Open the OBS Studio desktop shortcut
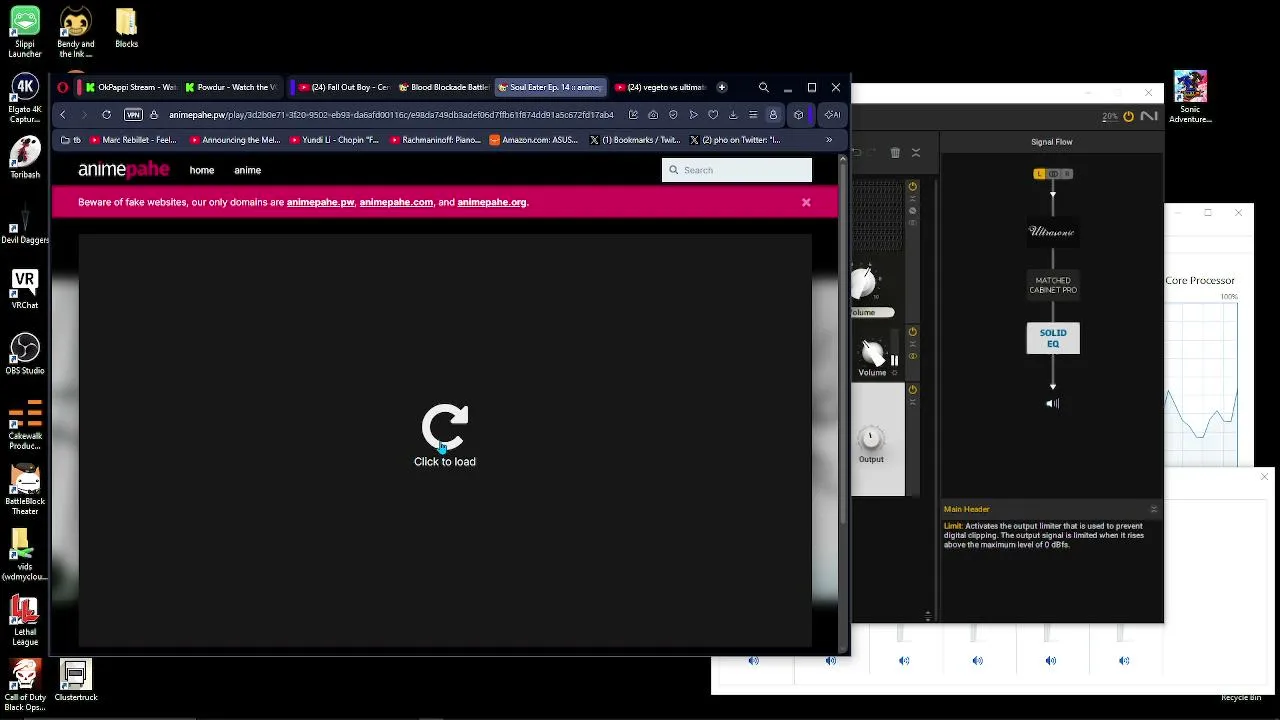Screen dimensions: 1280x720 tap(25, 354)
